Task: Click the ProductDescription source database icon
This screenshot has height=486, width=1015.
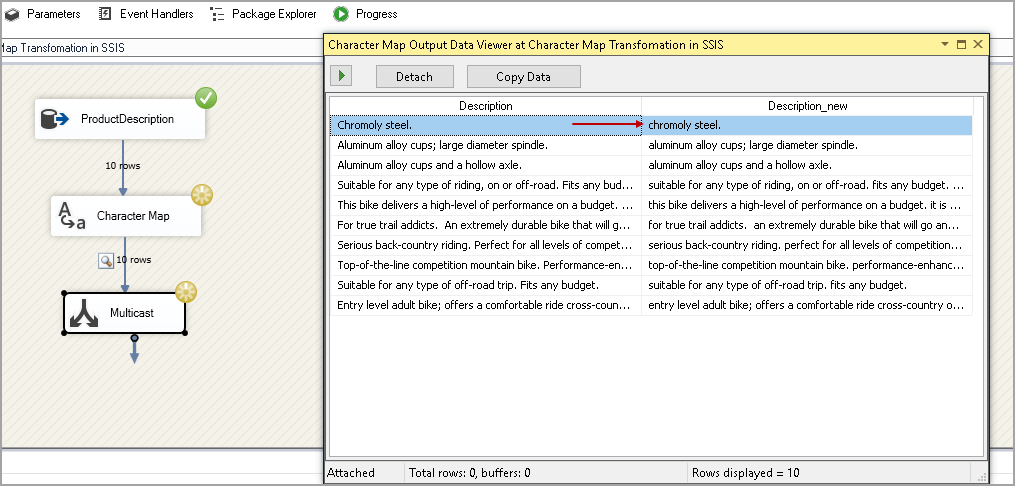Action: coord(54,119)
